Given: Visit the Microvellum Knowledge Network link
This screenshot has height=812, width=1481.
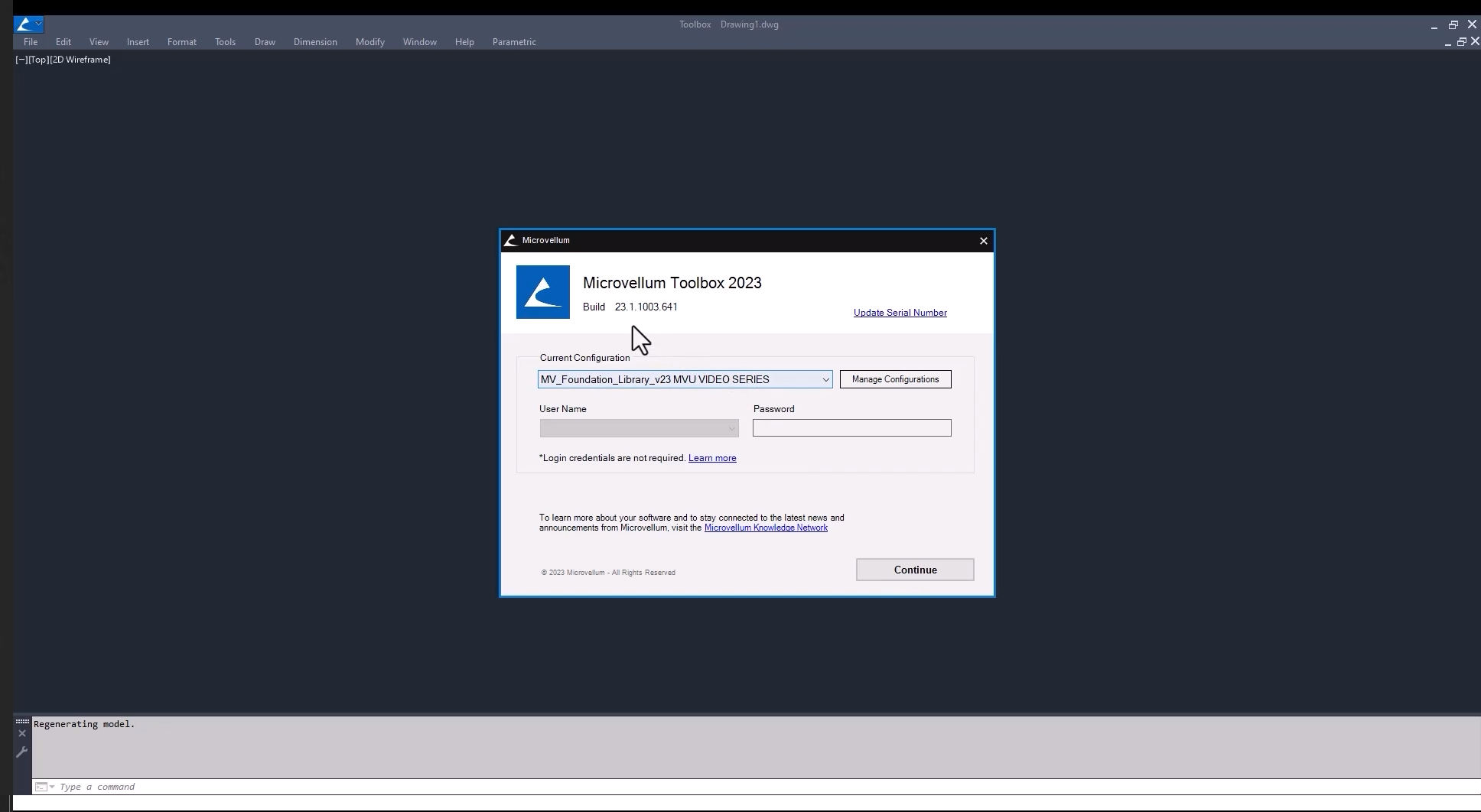Looking at the screenshot, I should pyautogui.click(x=766, y=528).
